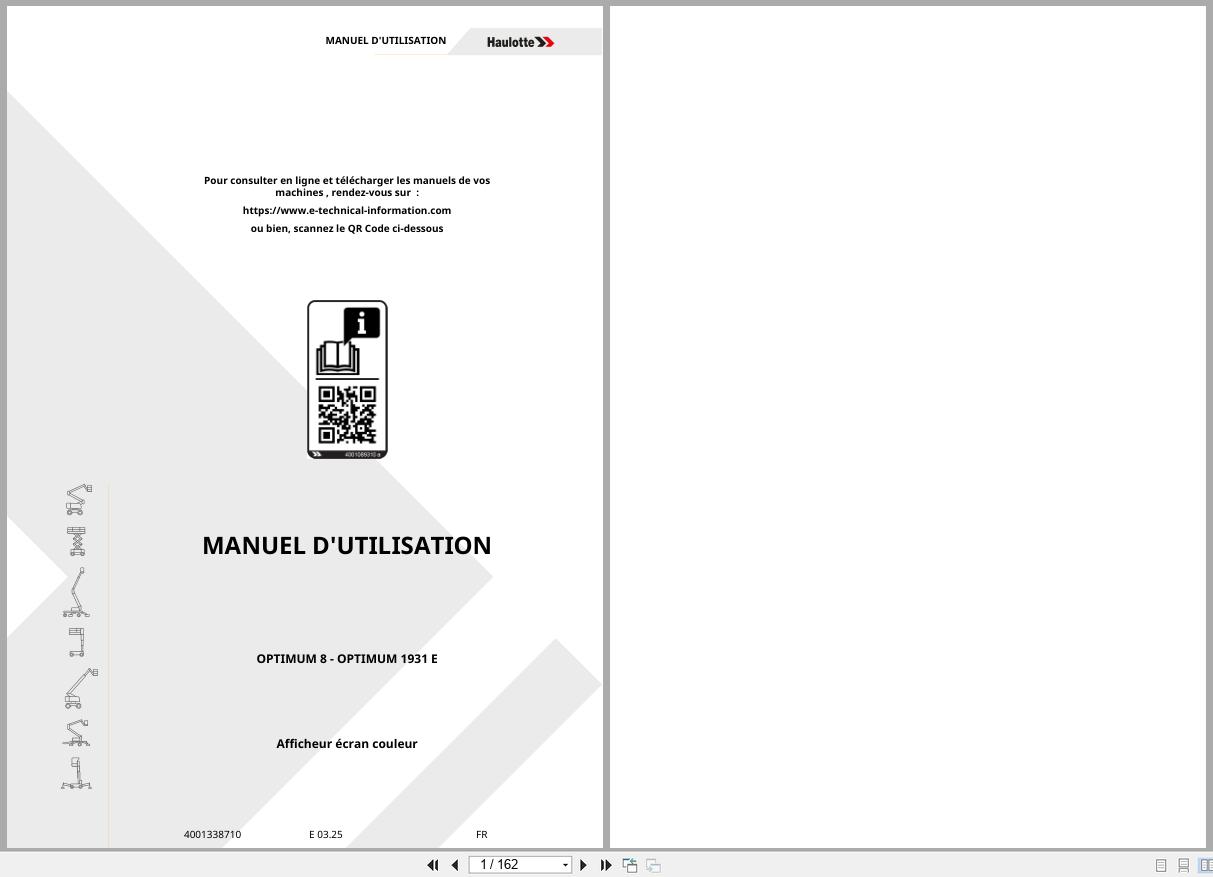Go to the first page

pos(433,865)
